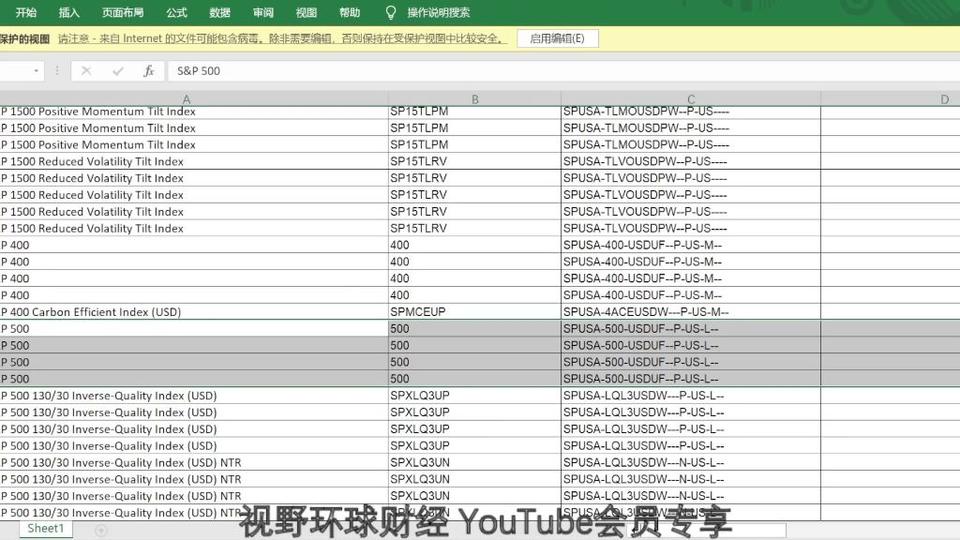The width and height of the screenshot is (960, 540).
Task: Open the 审阅 ribbon tab
Action: click(x=263, y=12)
